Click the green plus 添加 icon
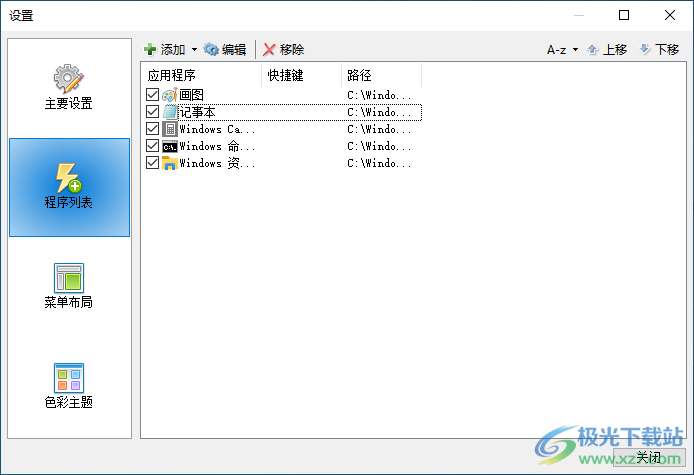694x475 pixels. [x=150, y=49]
